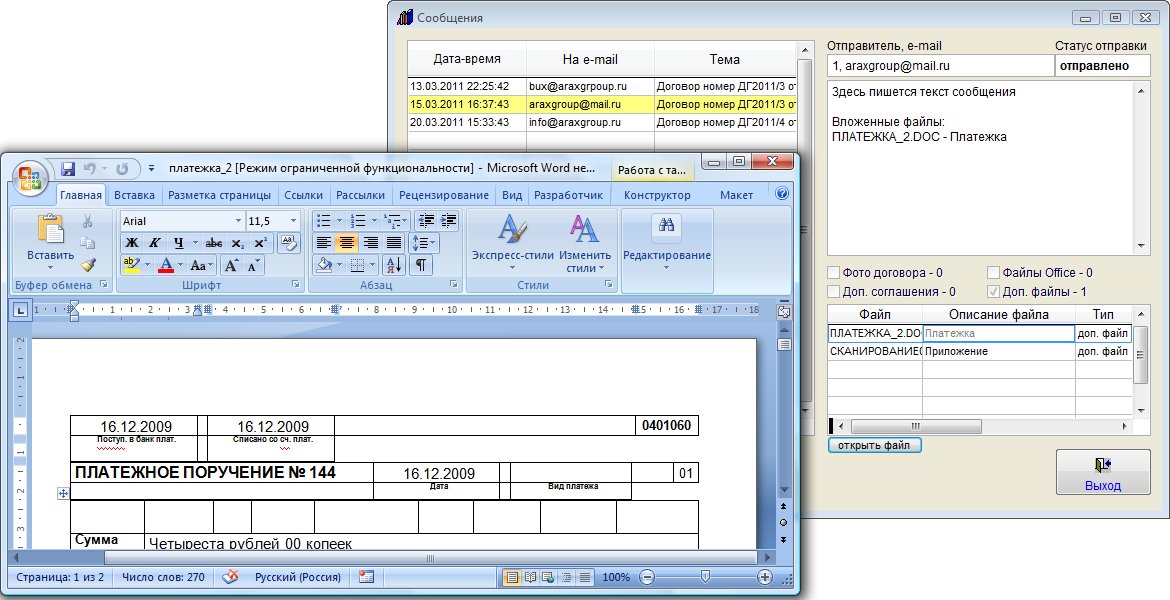Image resolution: width=1170 pixels, height=600 pixels.
Task: Switch to Web Layout view
Action: pos(548,577)
